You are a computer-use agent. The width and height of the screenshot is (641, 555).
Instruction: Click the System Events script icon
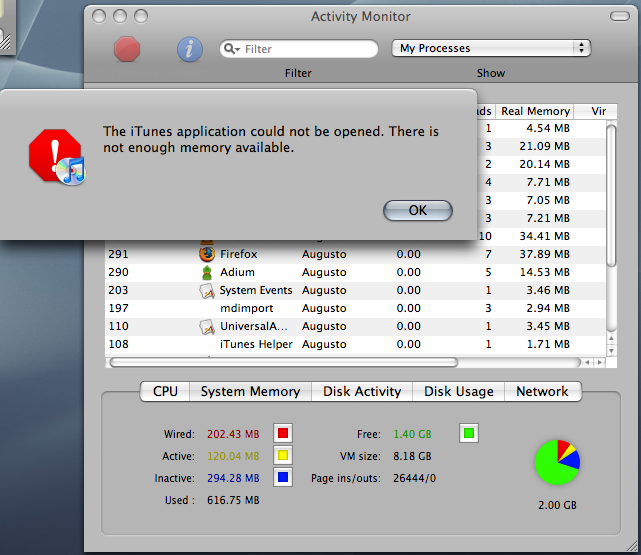pos(207,291)
